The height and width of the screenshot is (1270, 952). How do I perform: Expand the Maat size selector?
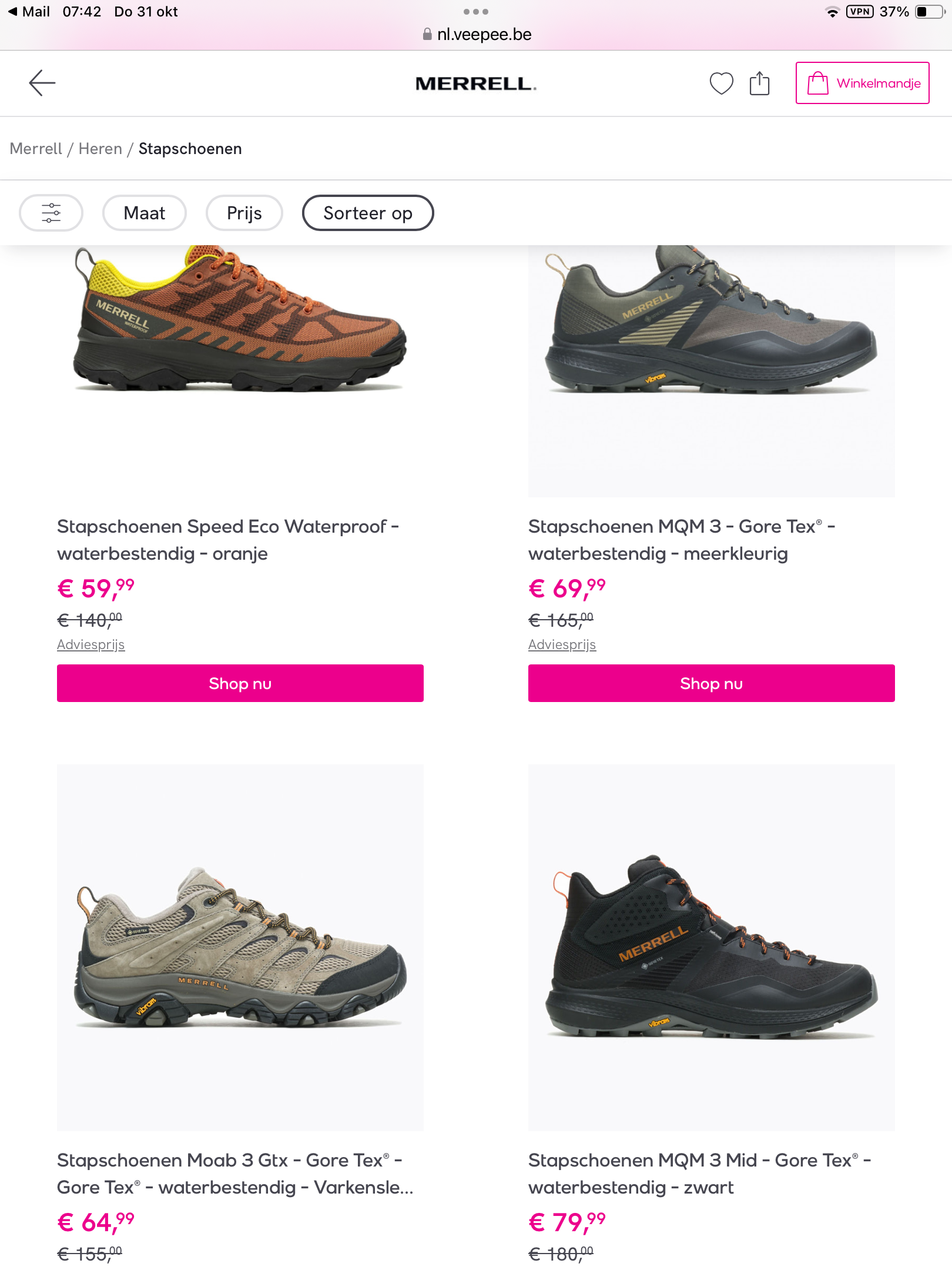144,213
